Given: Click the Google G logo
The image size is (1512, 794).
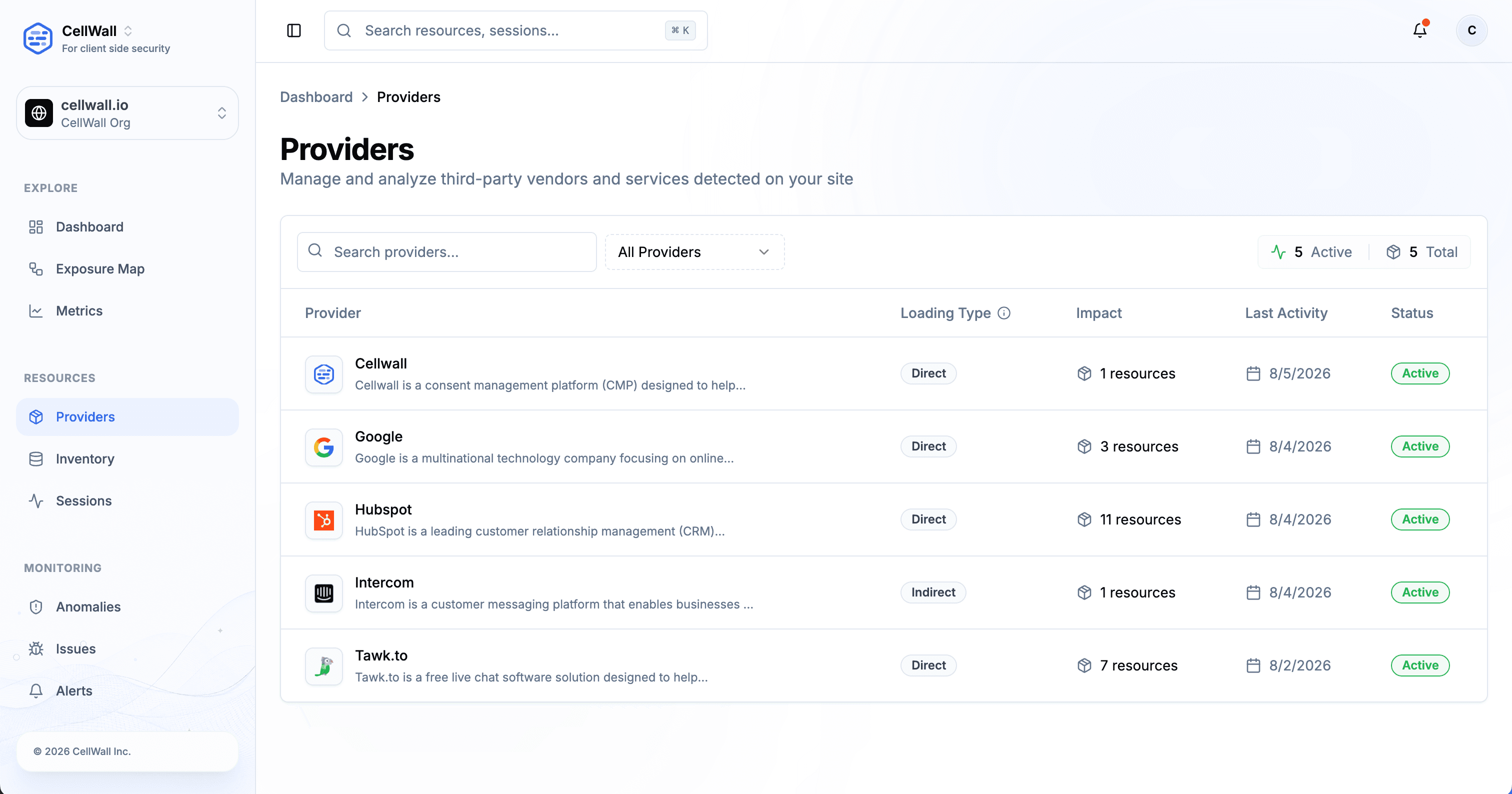Looking at the screenshot, I should (x=324, y=447).
